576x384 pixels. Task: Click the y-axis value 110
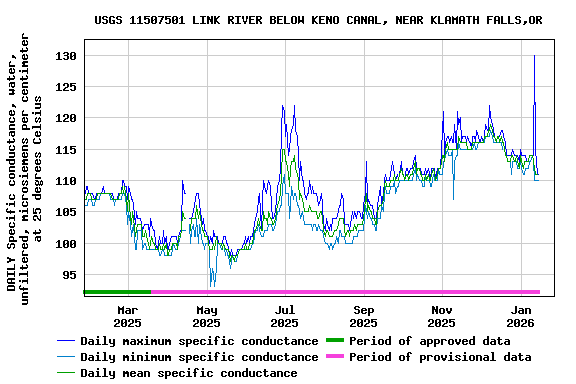click(66, 181)
